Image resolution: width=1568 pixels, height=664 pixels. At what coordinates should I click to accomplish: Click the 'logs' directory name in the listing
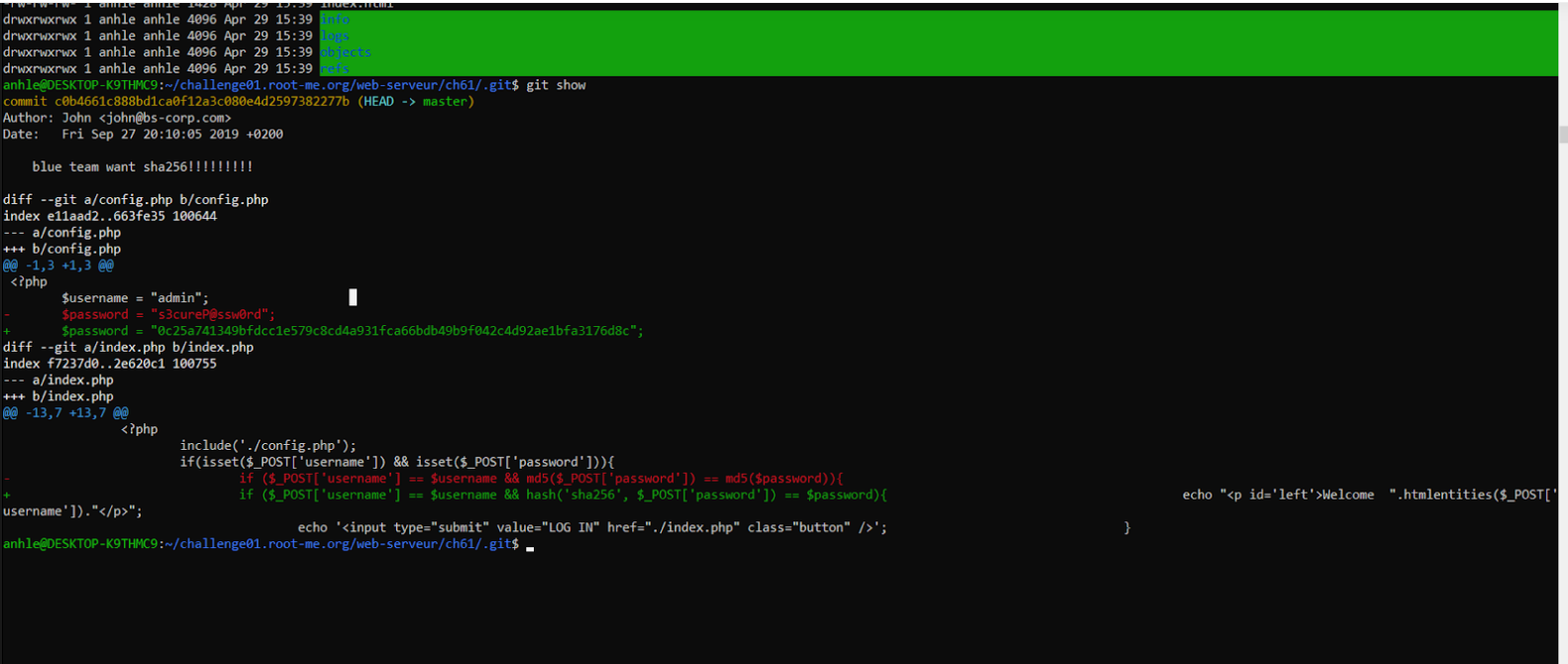(335, 36)
